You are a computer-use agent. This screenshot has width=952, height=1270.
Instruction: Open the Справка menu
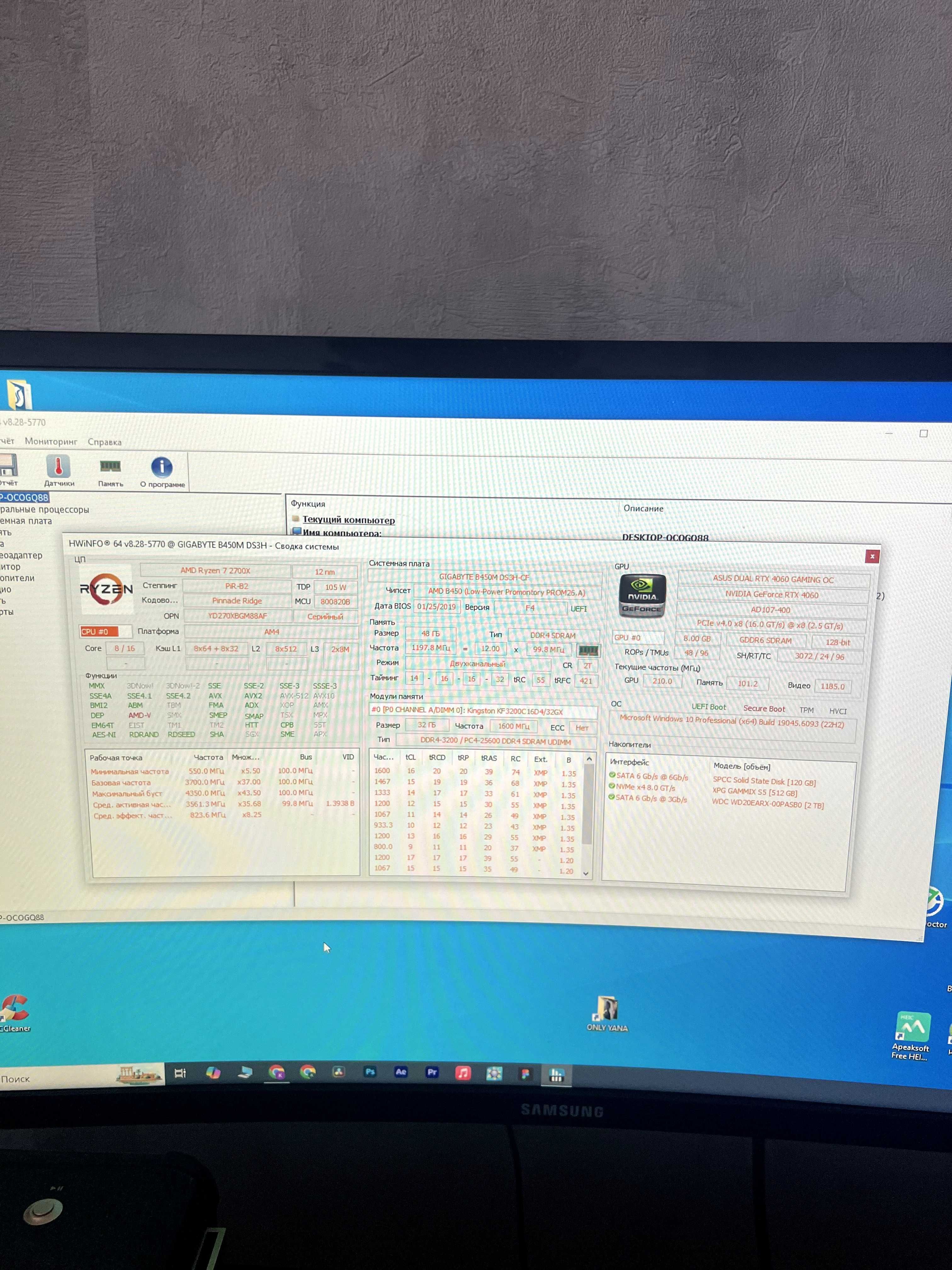coord(105,442)
